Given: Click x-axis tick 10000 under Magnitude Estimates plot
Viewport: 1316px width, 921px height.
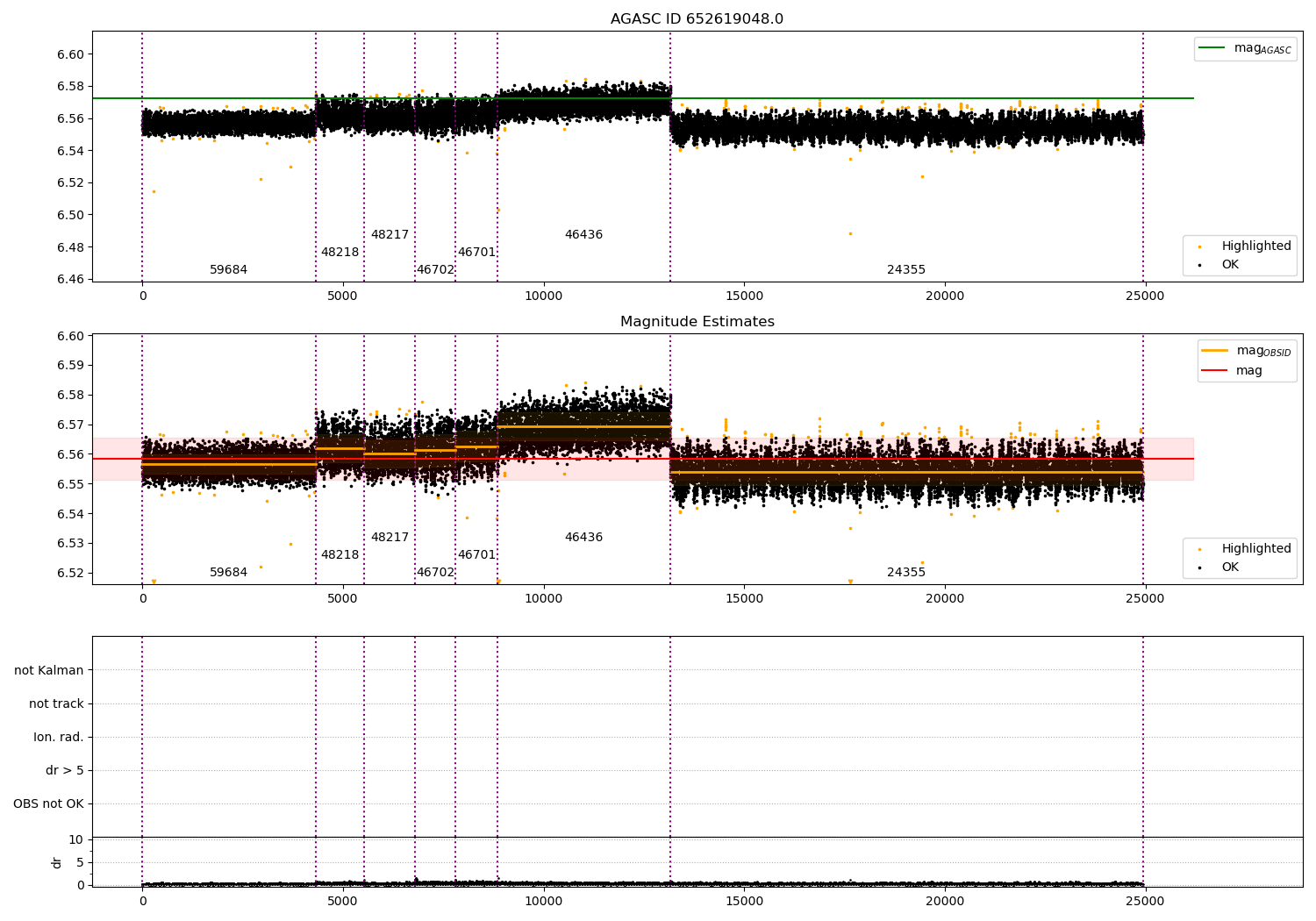Looking at the screenshot, I should click(543, 599).
